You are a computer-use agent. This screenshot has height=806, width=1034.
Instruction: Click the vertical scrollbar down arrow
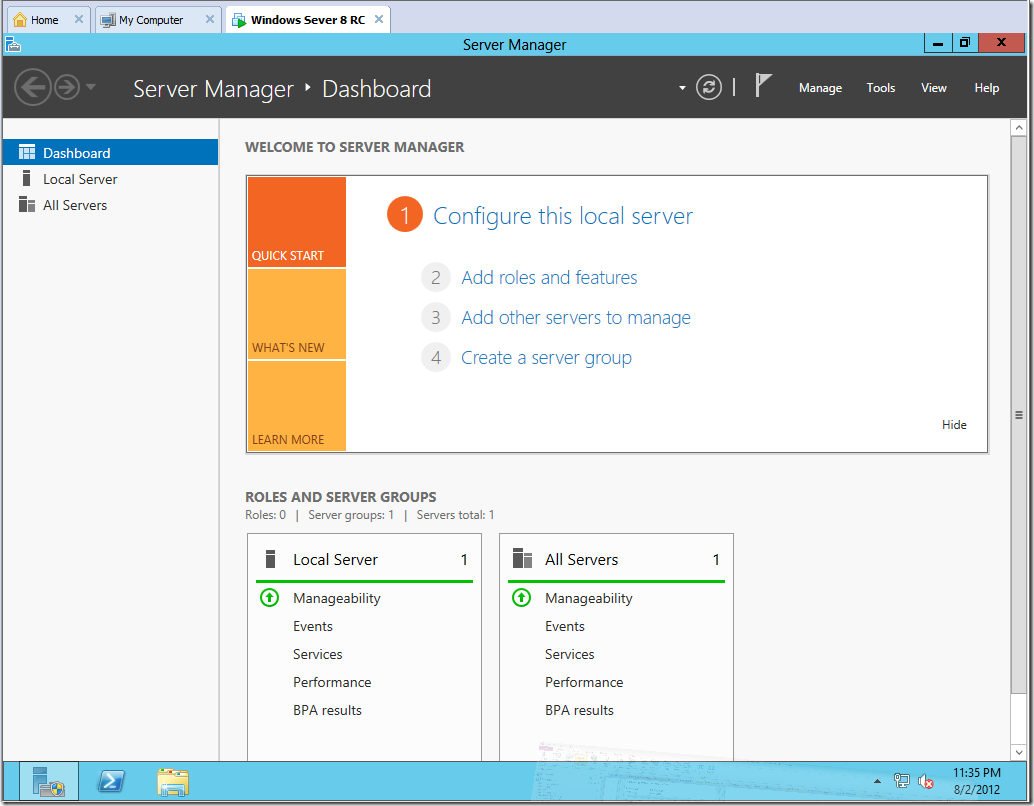click(x=1018, y=751)
